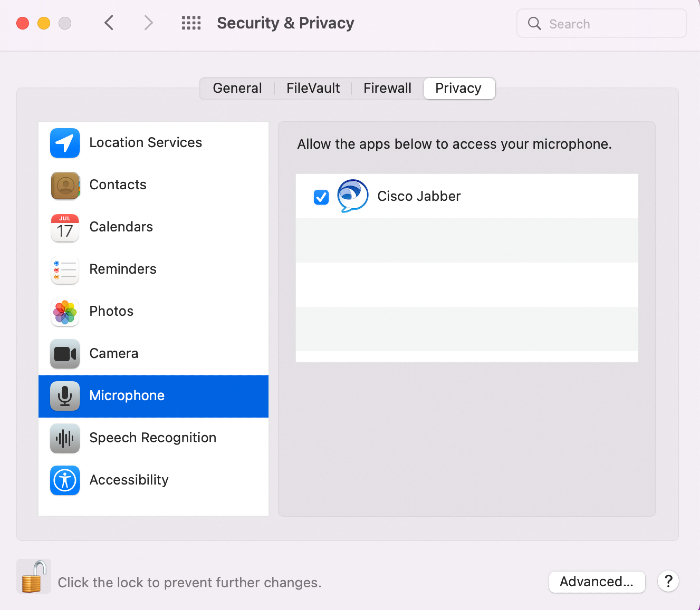Select Calendars text in privacy list

121,227
